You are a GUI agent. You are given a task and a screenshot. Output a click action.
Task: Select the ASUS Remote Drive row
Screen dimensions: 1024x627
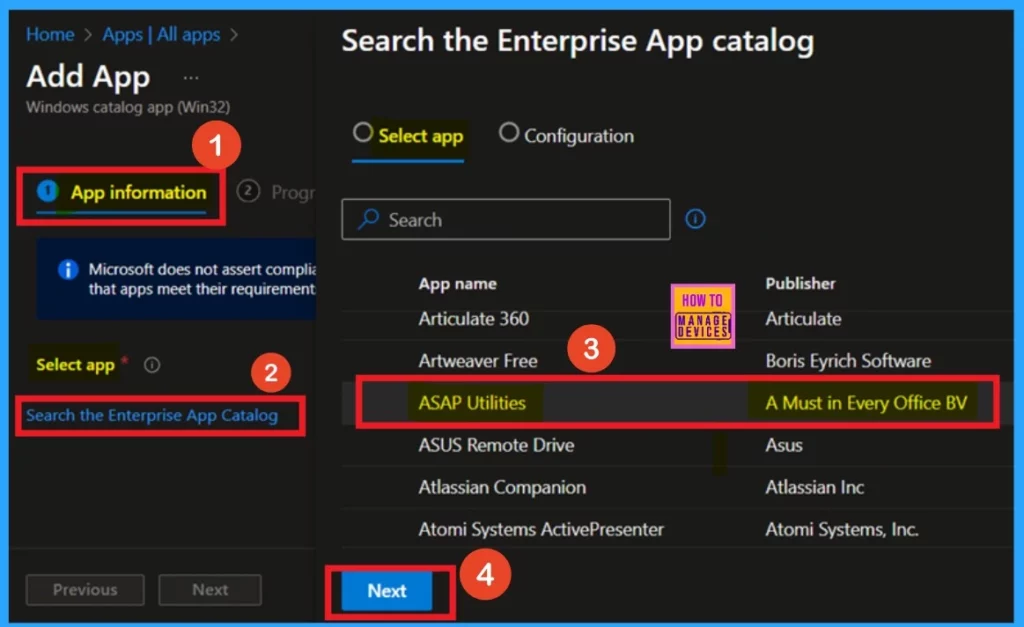coord(677,445)
